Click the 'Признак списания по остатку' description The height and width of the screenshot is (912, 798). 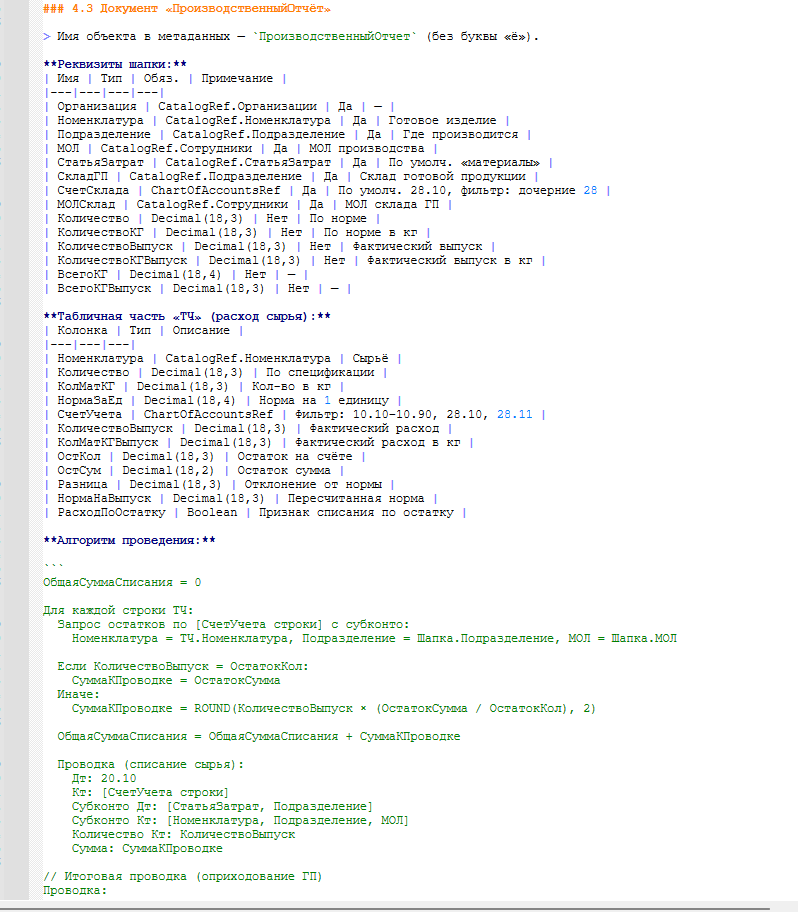[356, 512]
